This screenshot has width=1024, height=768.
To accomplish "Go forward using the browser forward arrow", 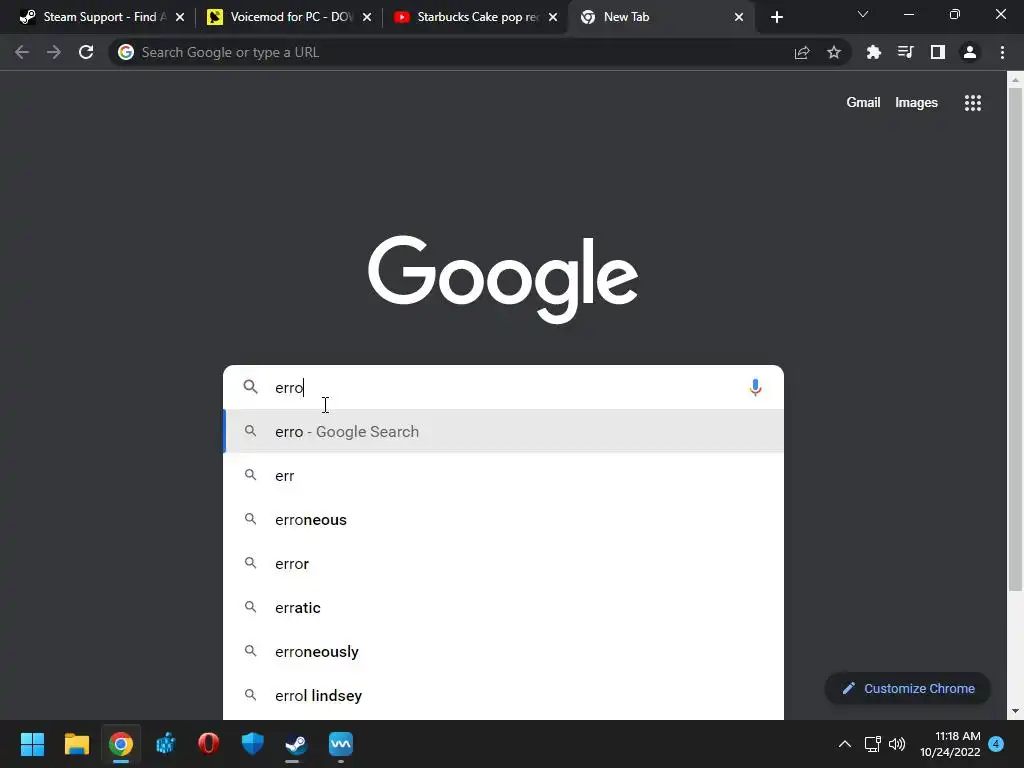I will (x=54, y=52).
